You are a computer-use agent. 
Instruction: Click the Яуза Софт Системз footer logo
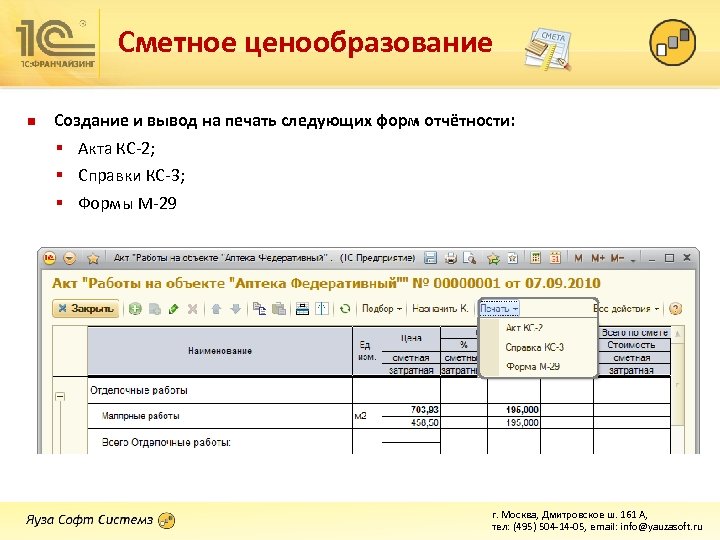[100, 520]
